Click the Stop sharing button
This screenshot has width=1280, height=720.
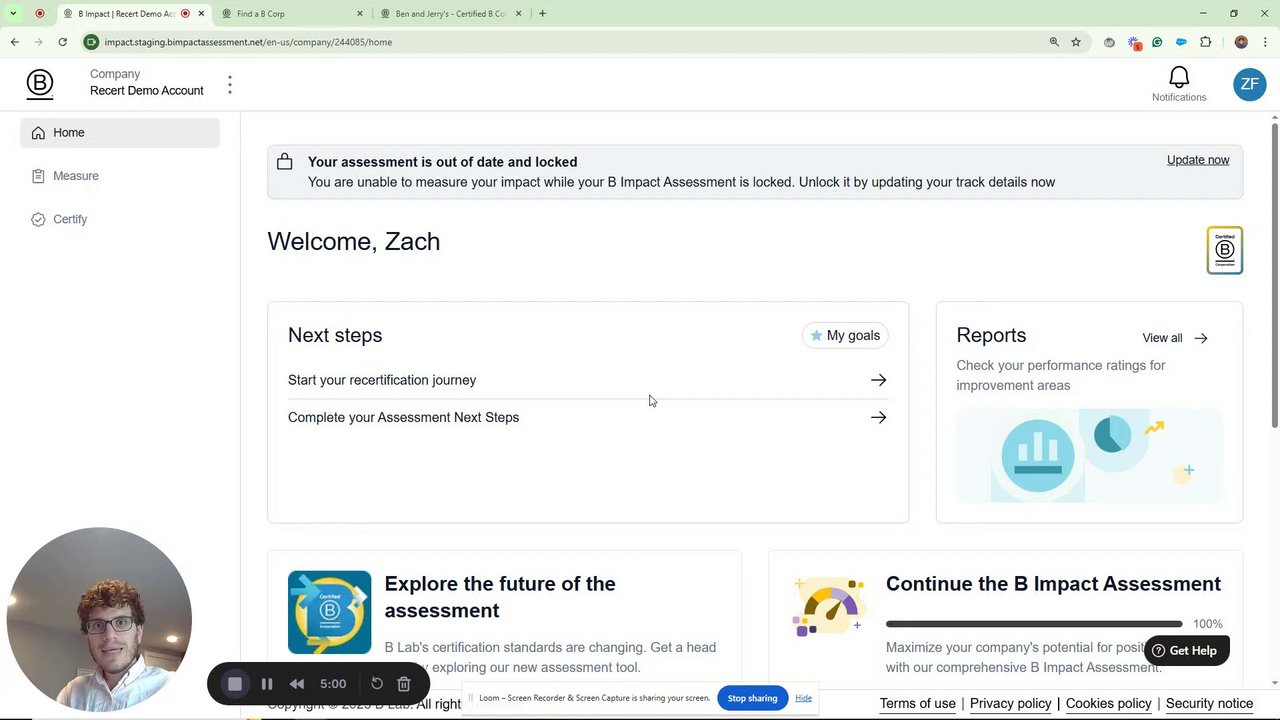point(752,698)
